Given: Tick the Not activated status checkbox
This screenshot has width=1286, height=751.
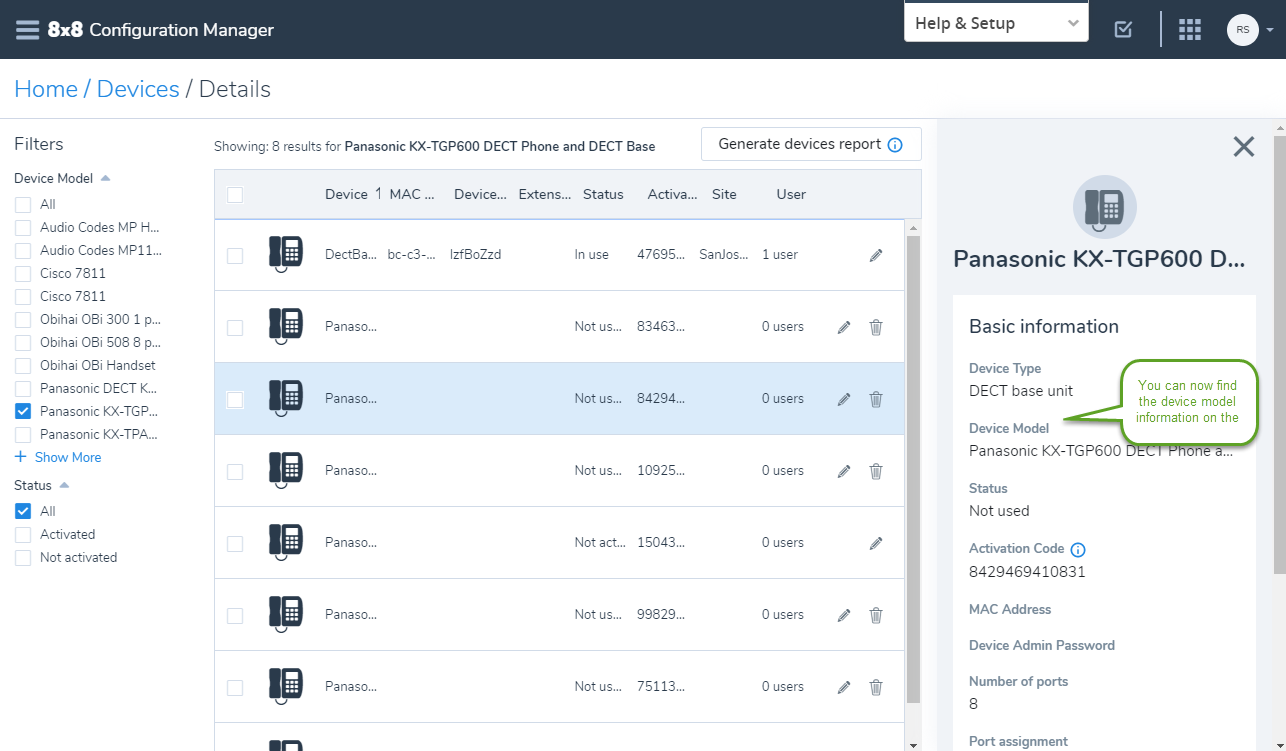Looking at the screenshot, I should pos(23,557).
